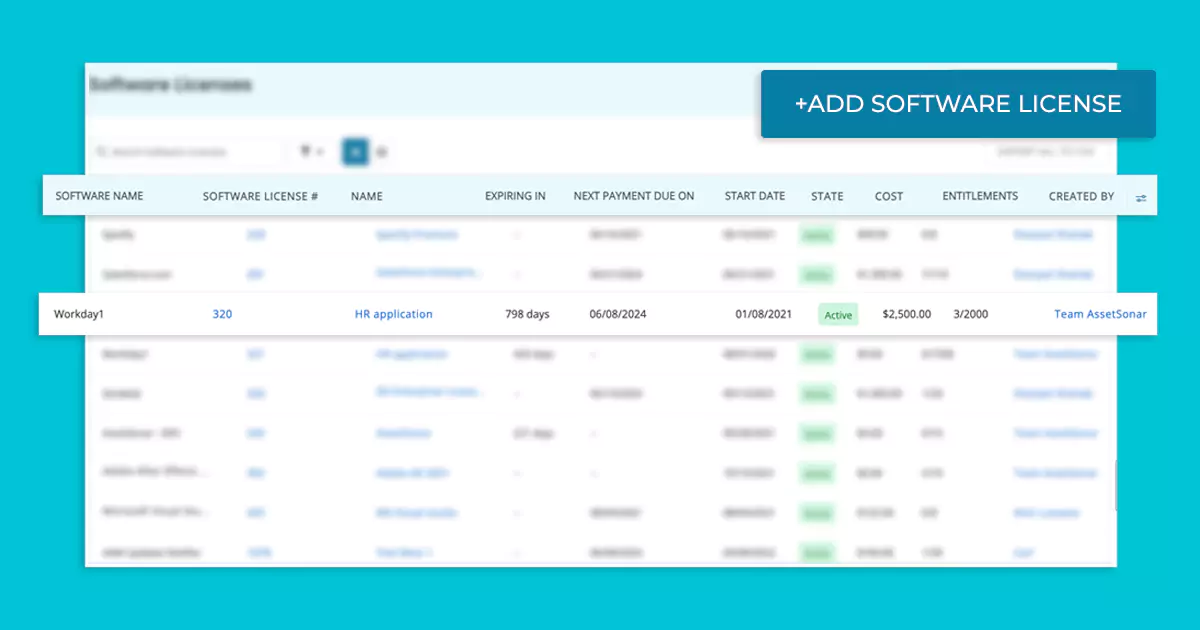Viewport: 1200px width, 630px height.
Task: Click the Add Software License button
Action: click(957, 104)
